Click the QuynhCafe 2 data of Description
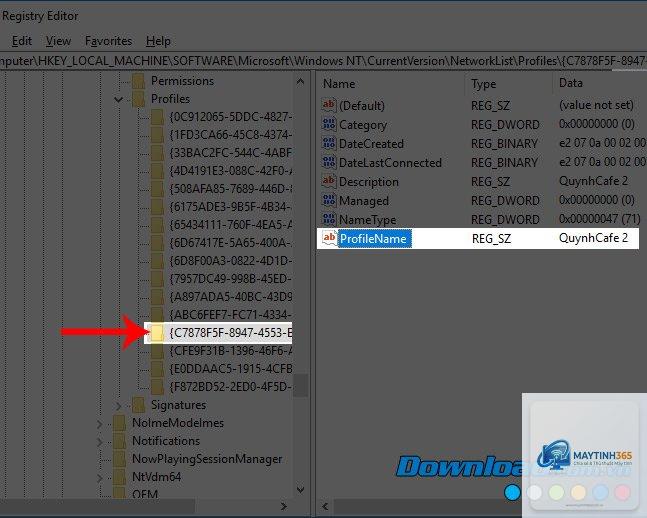 pyautogui.click(x=593, y=181)
